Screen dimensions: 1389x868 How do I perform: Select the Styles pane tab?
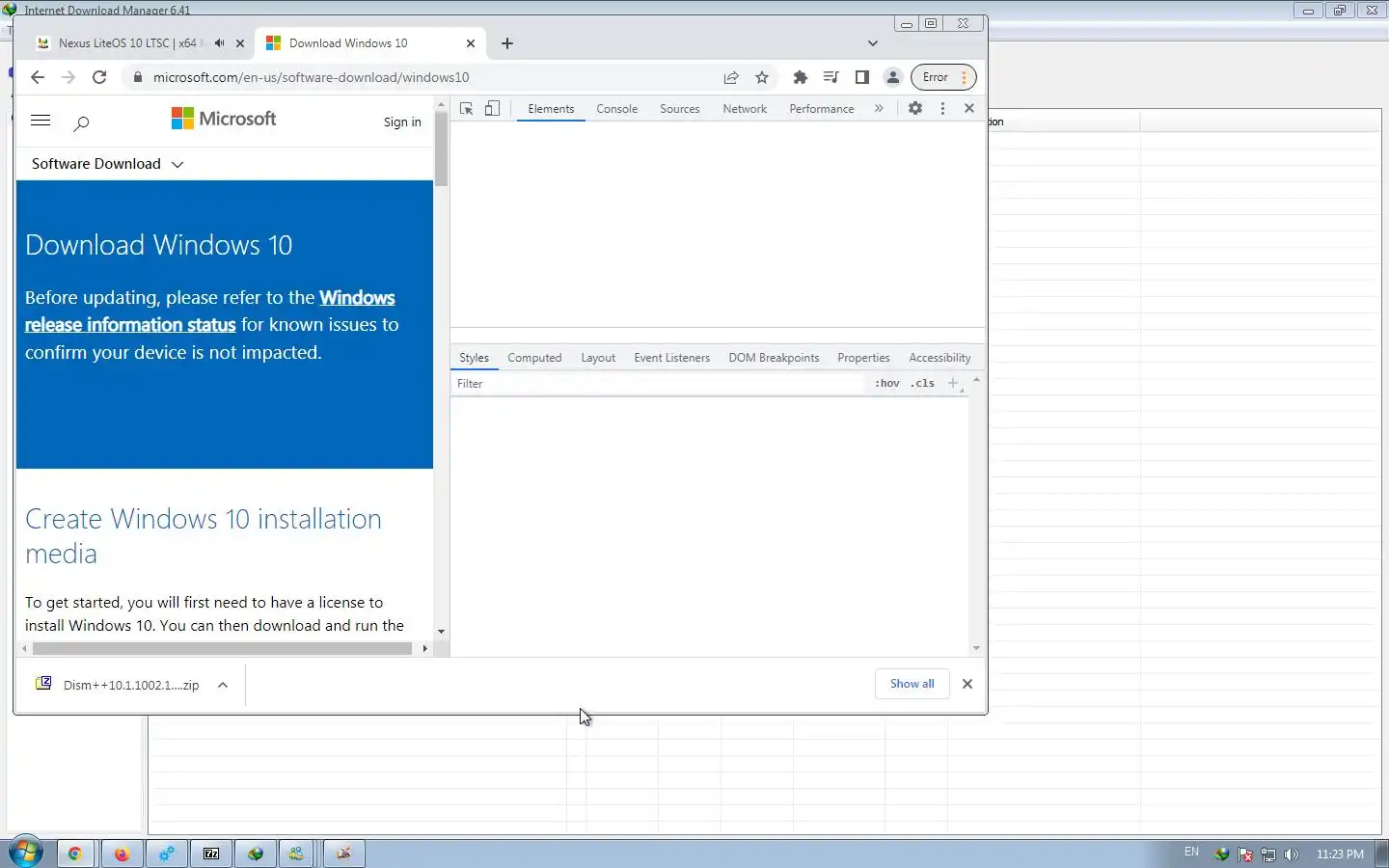click(474, 358)
